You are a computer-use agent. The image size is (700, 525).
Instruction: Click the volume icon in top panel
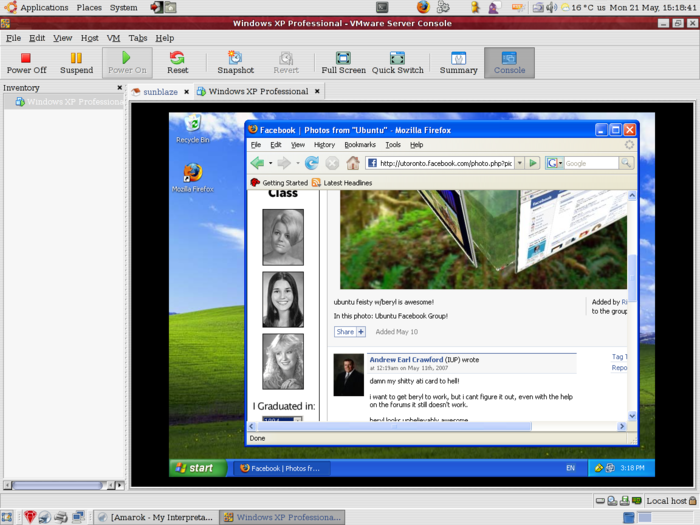(x=552, y=7)
